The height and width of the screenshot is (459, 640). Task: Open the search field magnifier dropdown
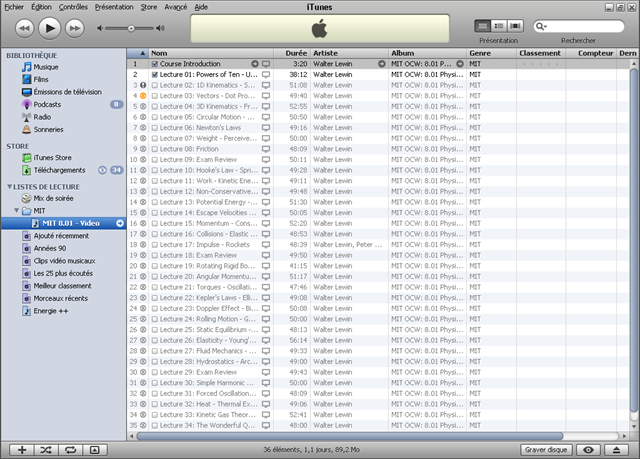(541, 25)
